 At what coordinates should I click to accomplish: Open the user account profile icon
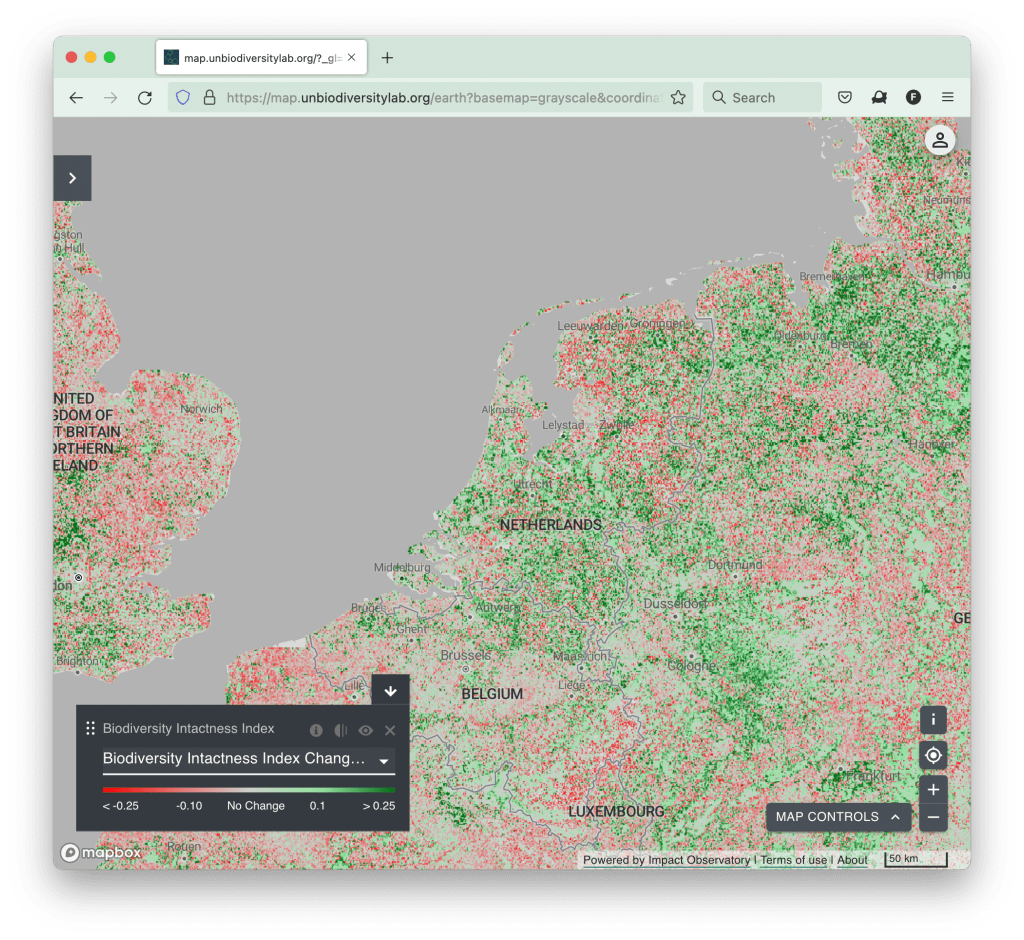[x=940, y=141]
